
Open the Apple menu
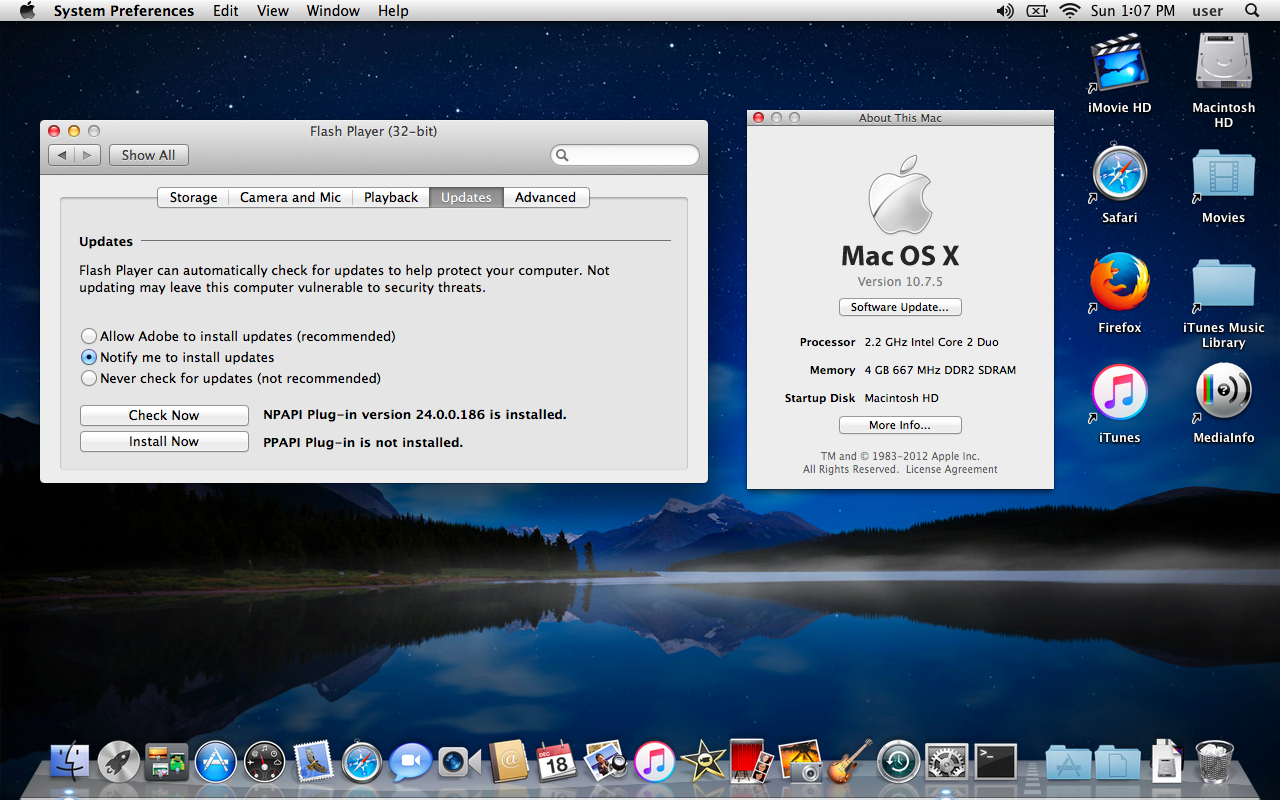click(x=27, y=11)
